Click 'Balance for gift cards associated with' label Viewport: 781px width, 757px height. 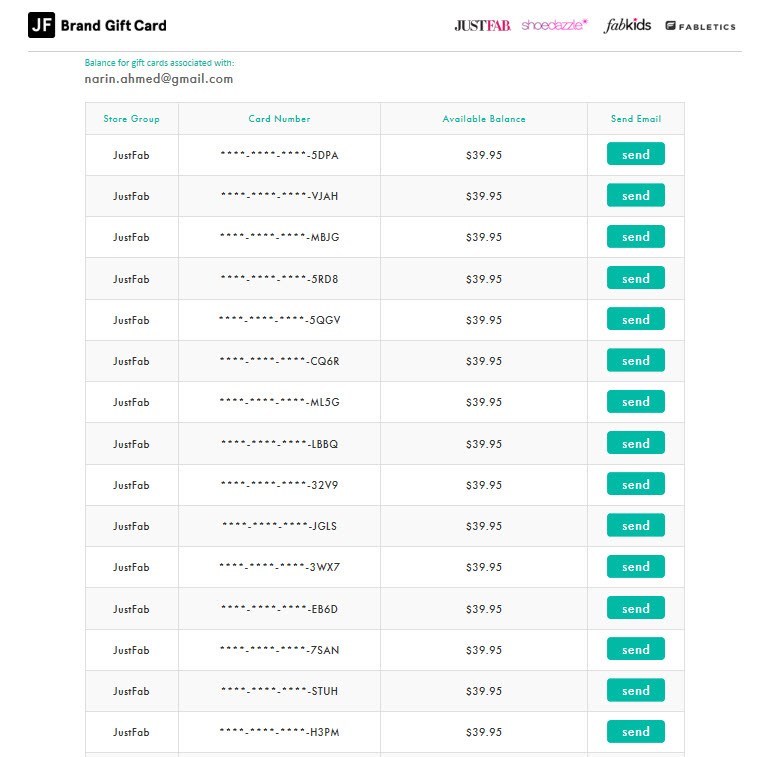159,63
